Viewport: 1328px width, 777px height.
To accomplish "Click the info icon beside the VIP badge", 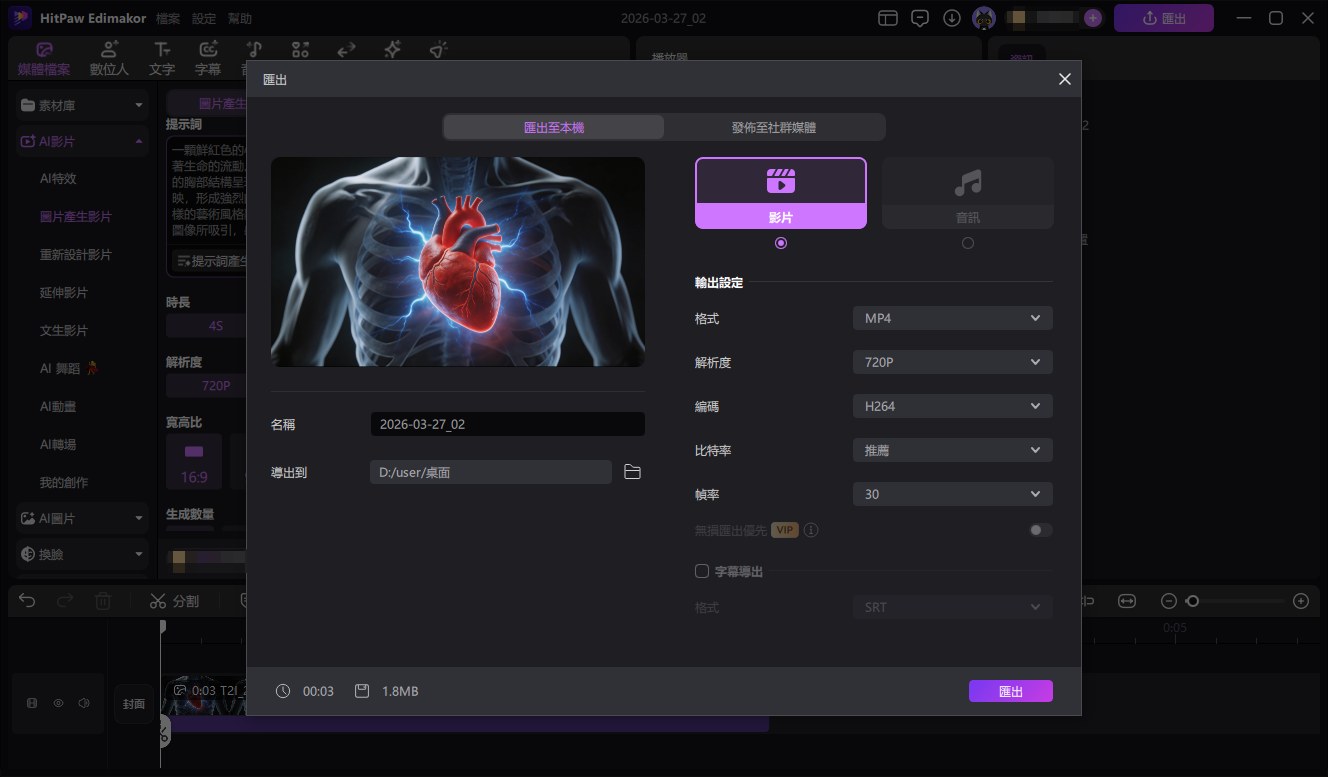I will click(811, 530).
